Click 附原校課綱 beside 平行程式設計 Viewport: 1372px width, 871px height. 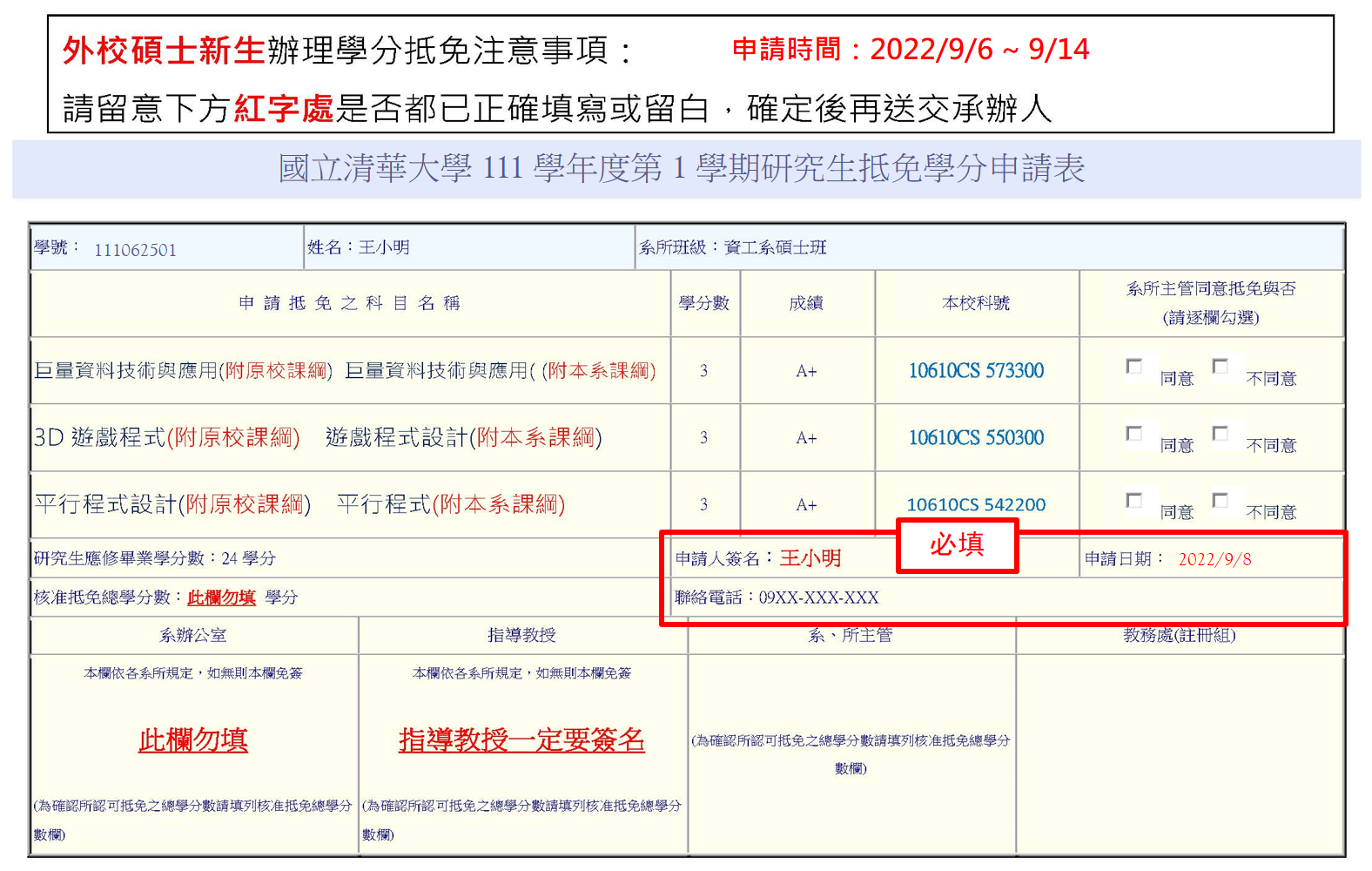click(245, 504)
